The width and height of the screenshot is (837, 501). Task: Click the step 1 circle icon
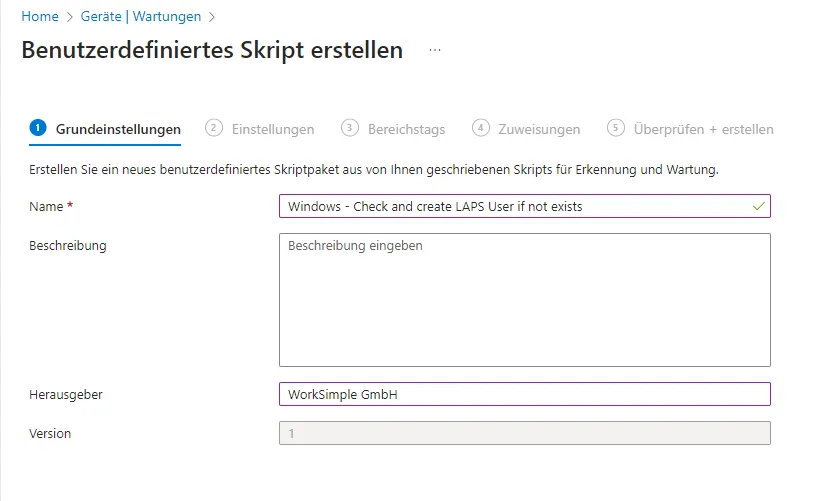(38, 128)
